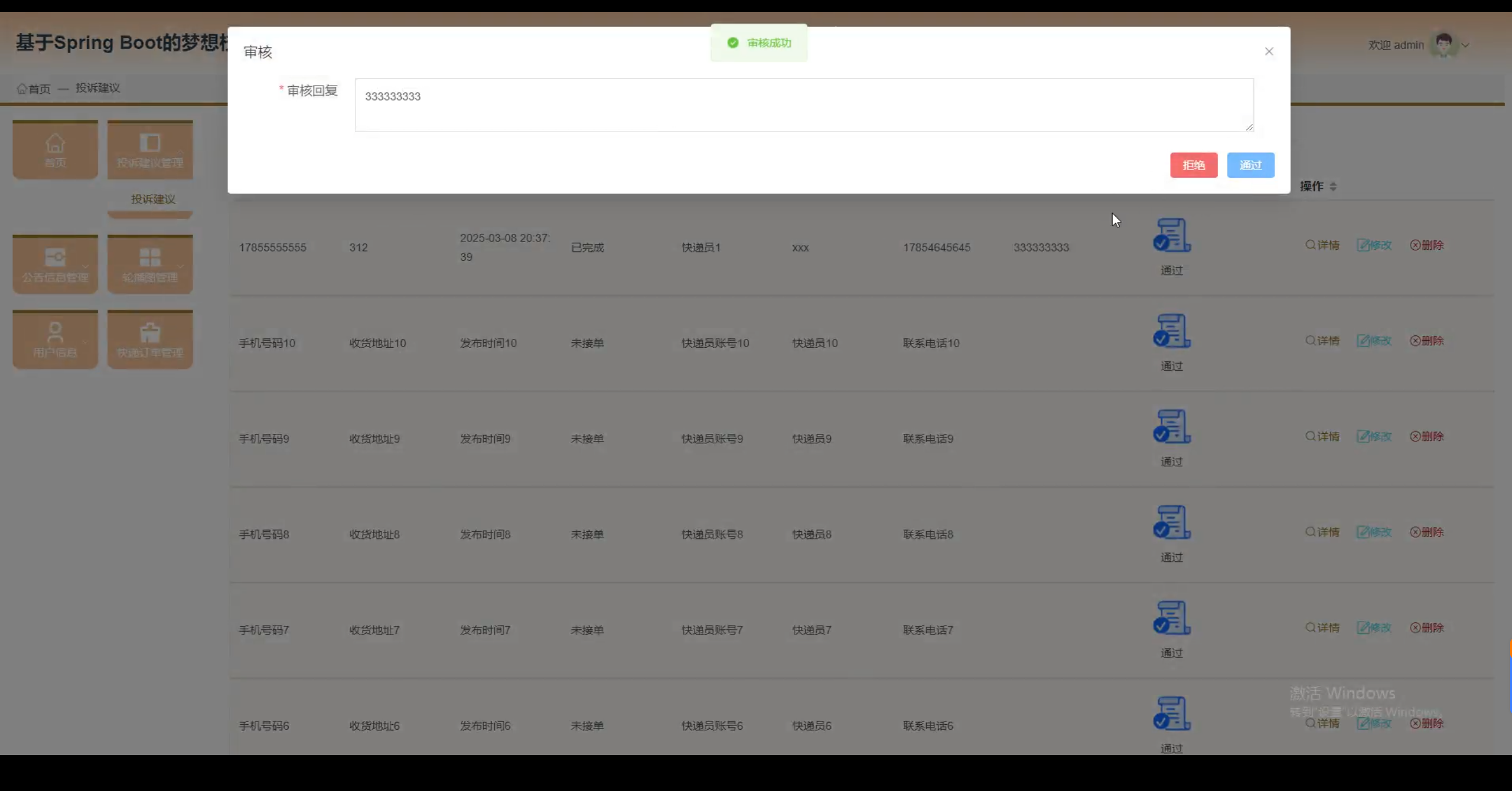
Task: Expand the 轮播图管理 sidebar menu
Action: (x=149, y=264)
